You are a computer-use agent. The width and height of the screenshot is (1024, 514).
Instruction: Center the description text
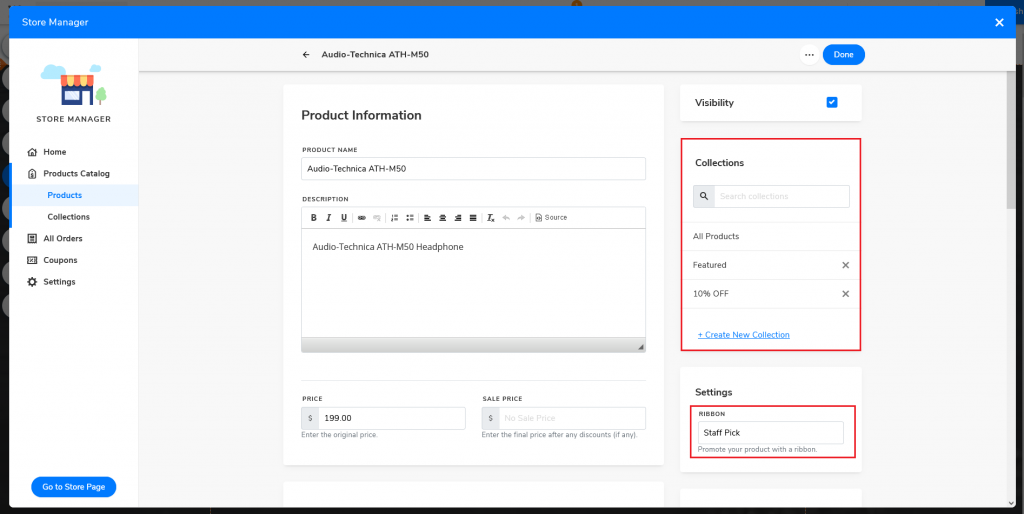[x=443, y=217]
